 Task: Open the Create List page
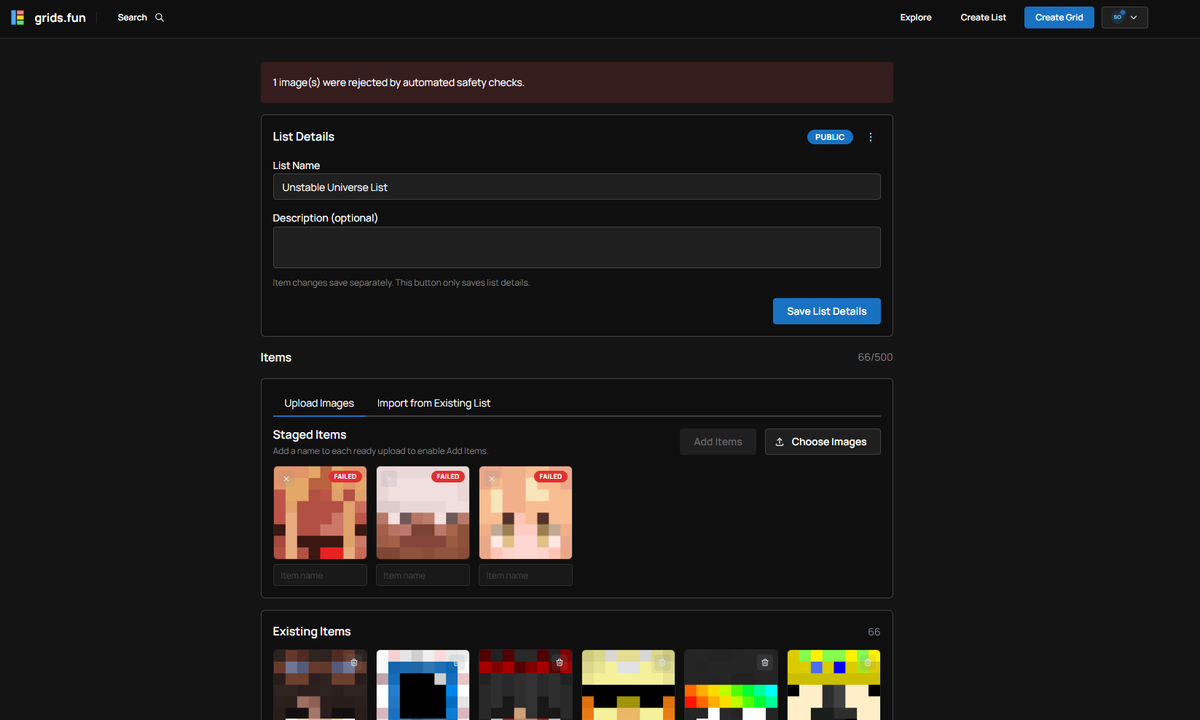click(x=983, y=18)
